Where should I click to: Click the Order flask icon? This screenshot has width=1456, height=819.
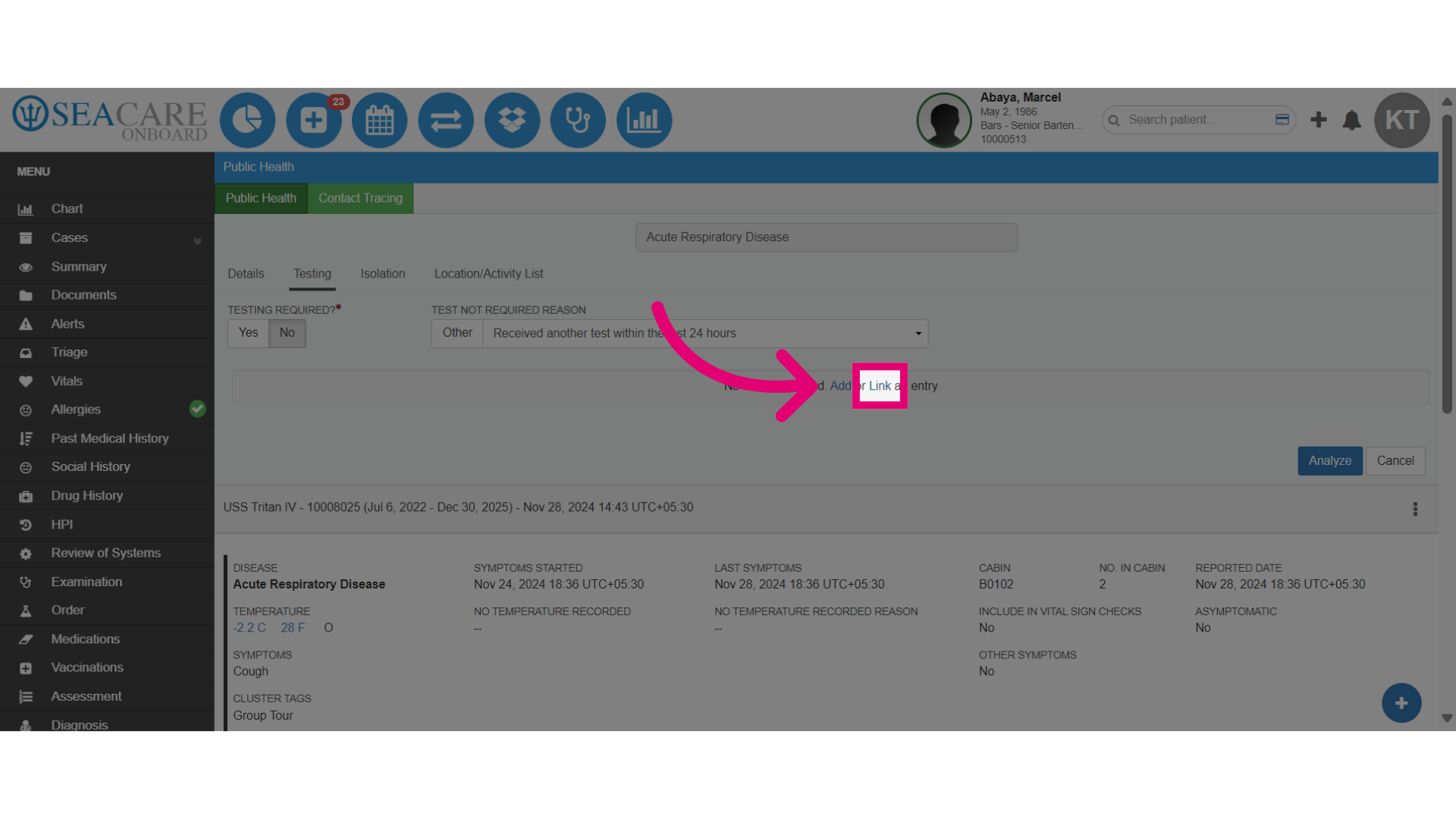[26, 611]
